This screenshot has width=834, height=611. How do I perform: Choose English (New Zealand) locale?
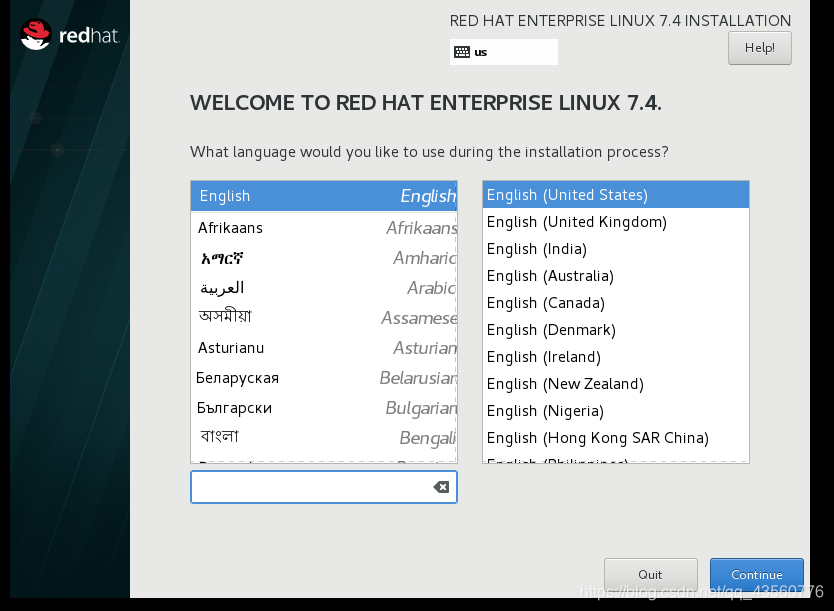[615, 384]
